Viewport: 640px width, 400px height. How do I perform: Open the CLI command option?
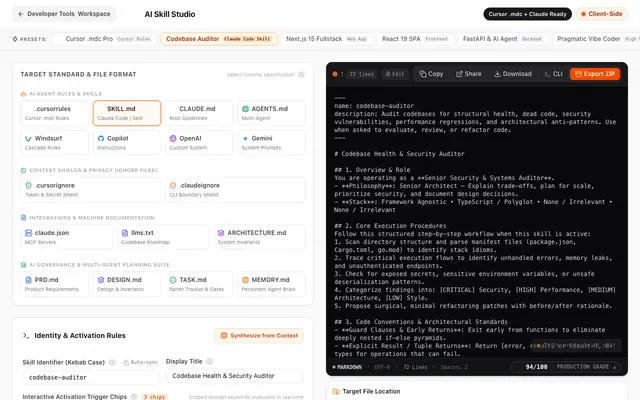(x=553, y=74)
